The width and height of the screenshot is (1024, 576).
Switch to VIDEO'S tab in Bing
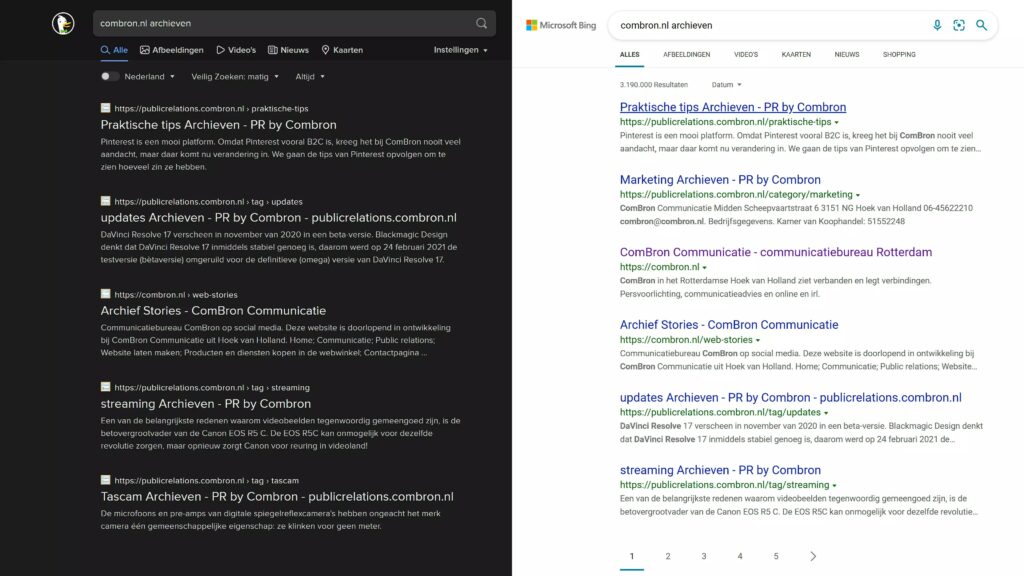coord(746,55)
